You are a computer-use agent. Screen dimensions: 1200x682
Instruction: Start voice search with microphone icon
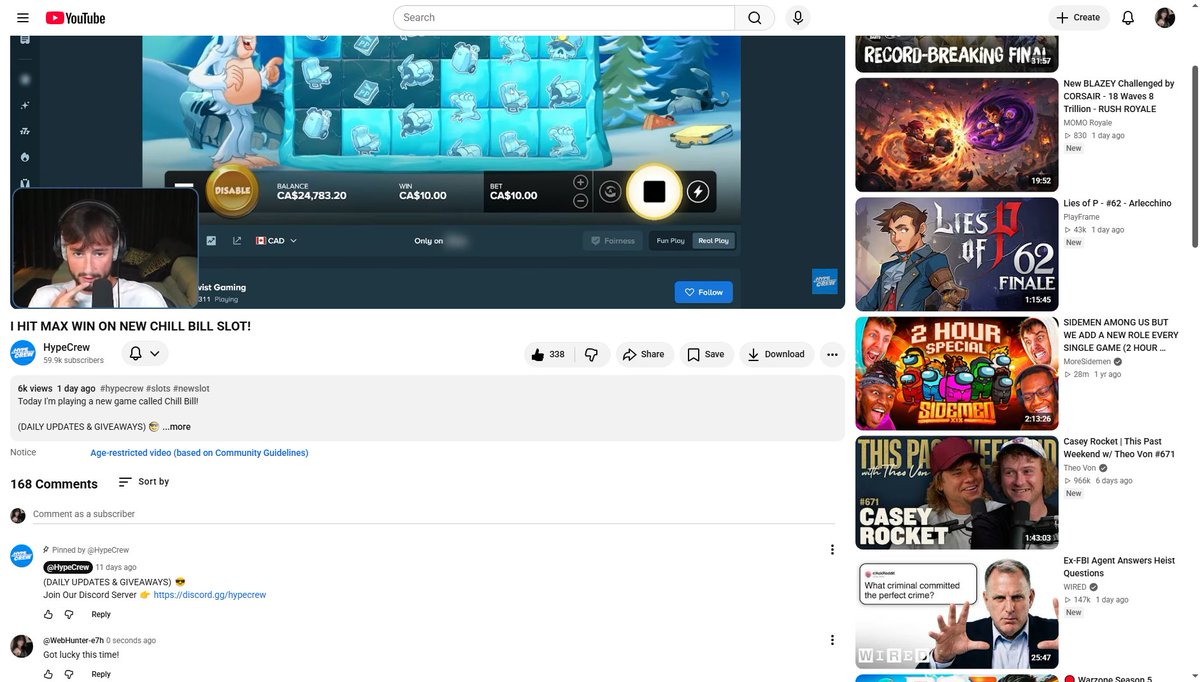(798, 18)
